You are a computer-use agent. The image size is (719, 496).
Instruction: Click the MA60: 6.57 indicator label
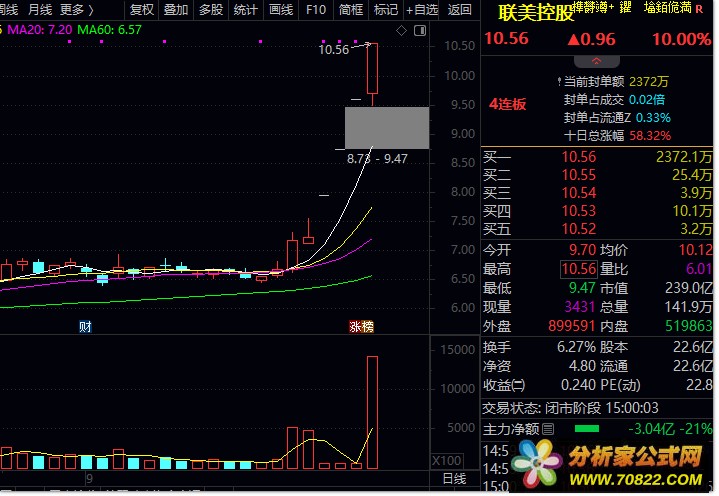(x=110, y=30)
